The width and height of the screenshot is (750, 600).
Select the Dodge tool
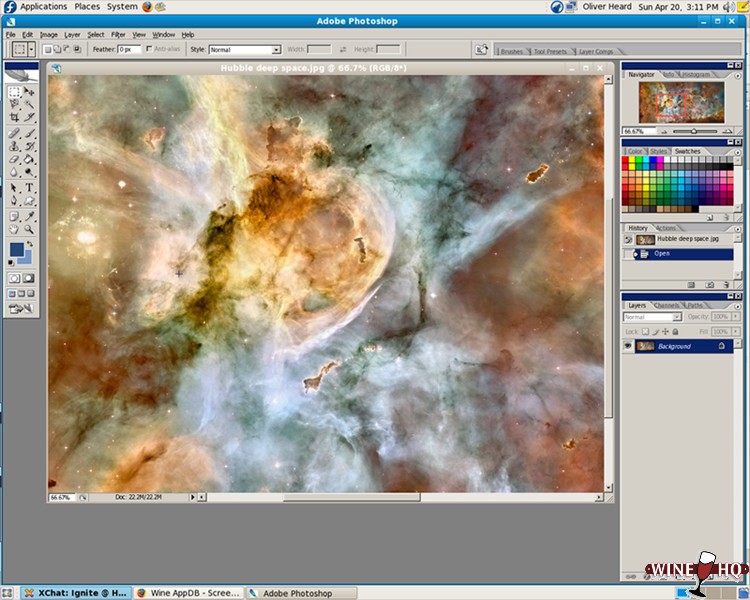pos(29,172)
